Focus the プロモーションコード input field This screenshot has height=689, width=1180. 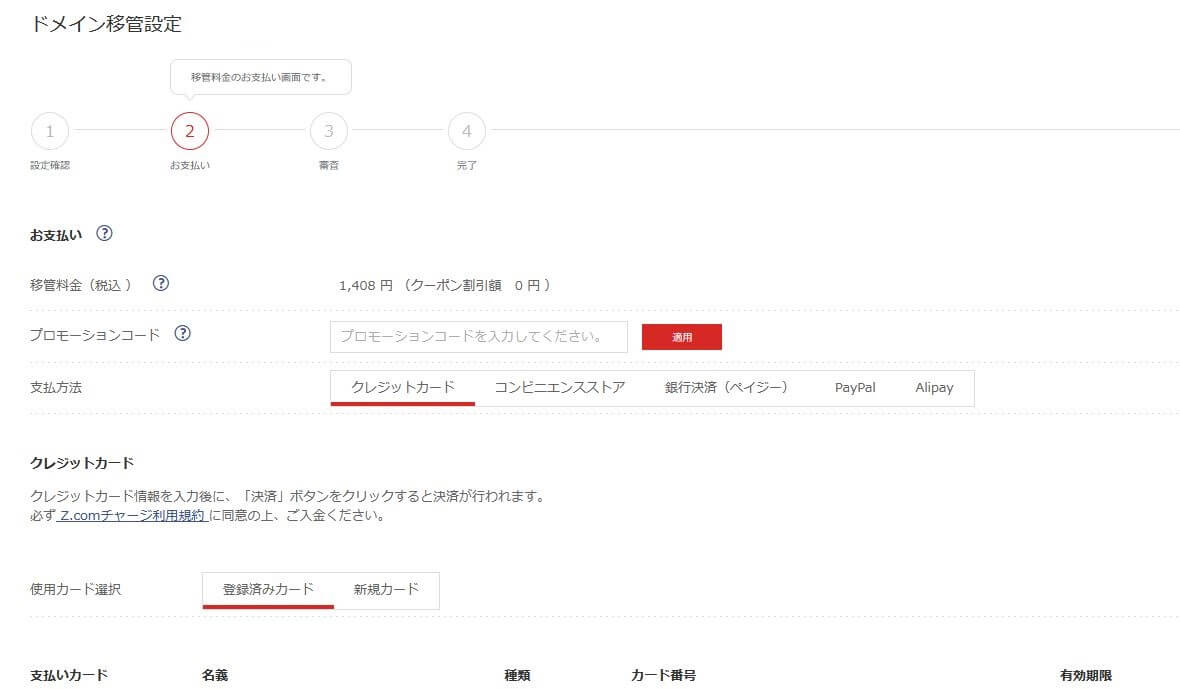click(478, 337)
